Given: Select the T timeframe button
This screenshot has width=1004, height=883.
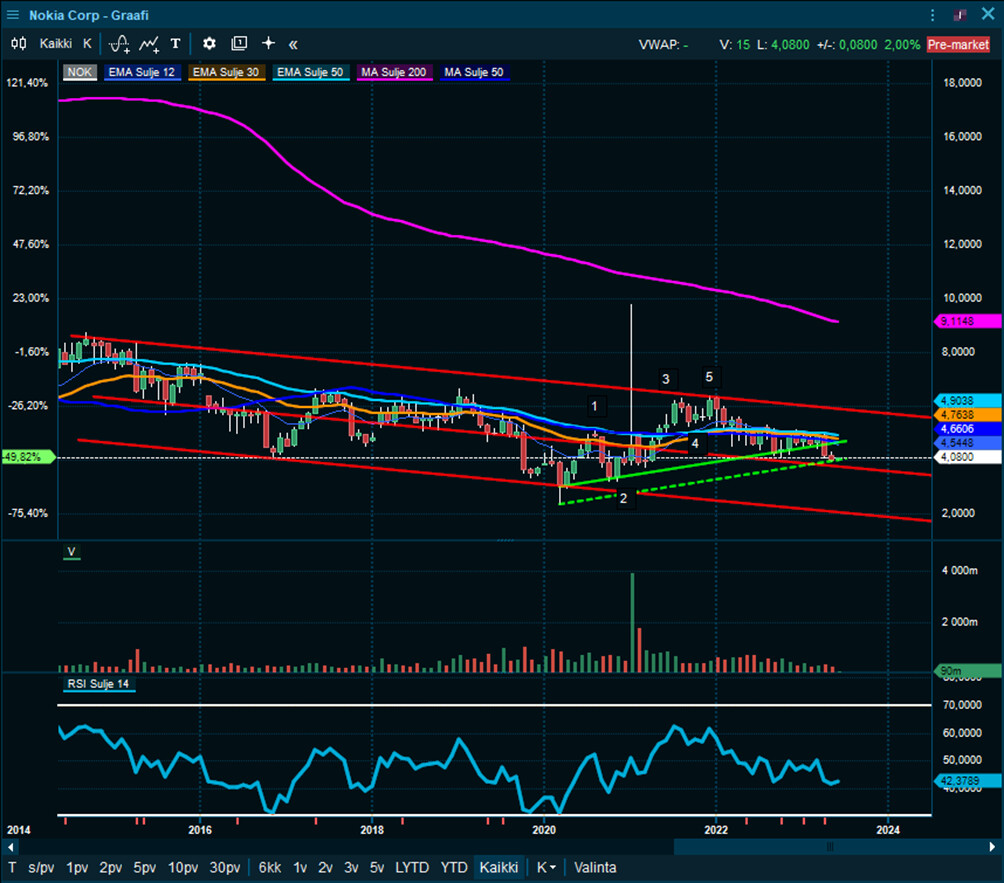Looking at the screenshot, I should click(x=12, y=868).
